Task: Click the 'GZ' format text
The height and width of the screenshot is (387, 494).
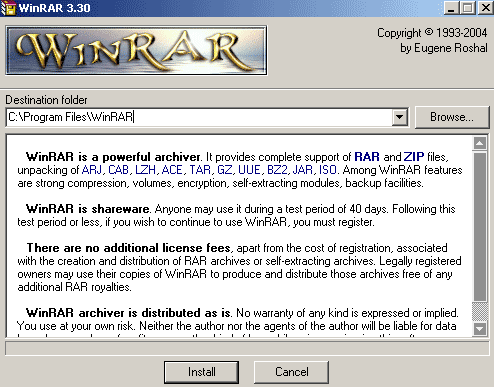Action: (224, 170)
